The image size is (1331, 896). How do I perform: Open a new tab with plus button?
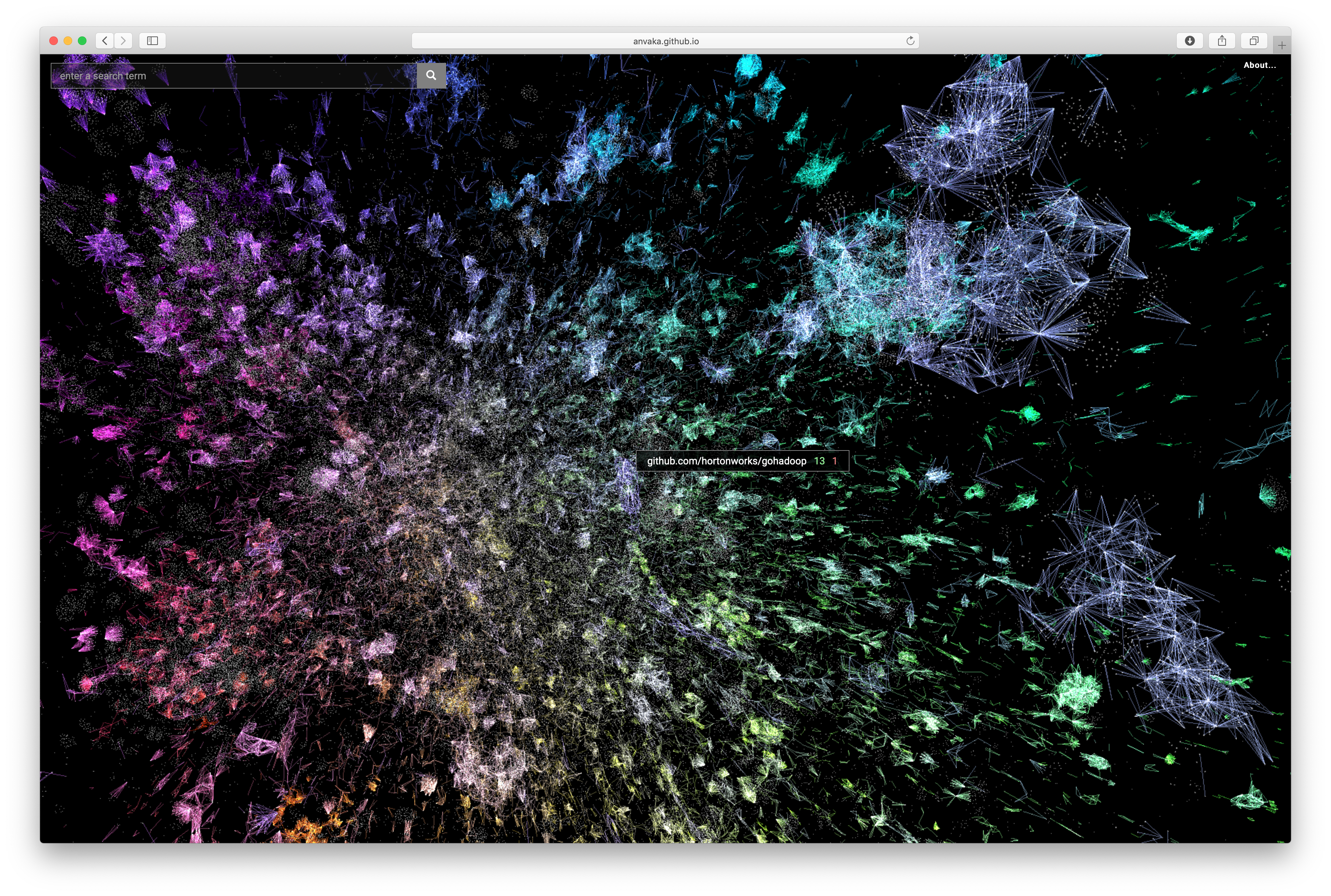[1282, 45]
